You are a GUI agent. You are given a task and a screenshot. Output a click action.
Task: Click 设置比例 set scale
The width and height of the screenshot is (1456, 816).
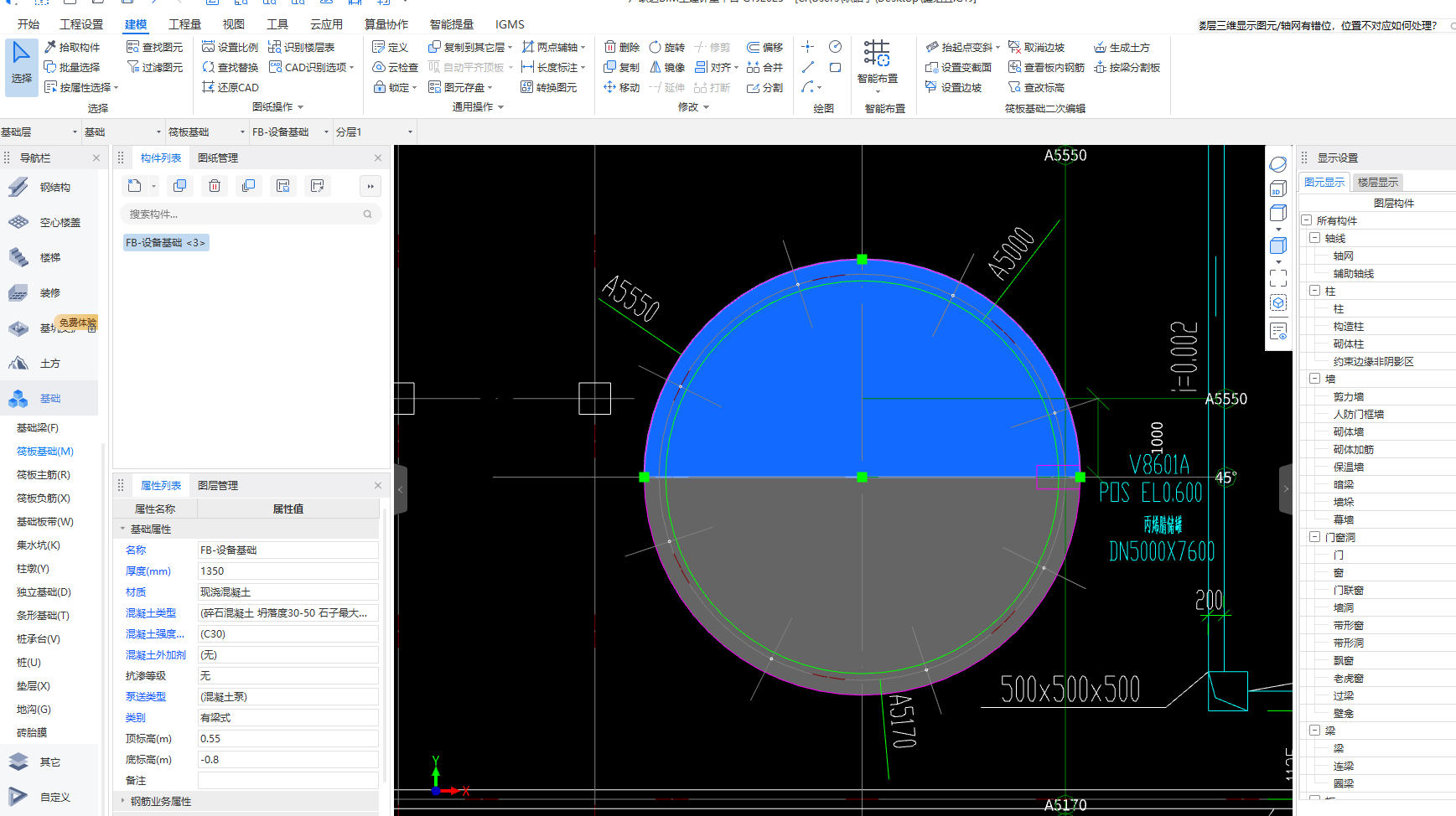click(x=231, y=47)
